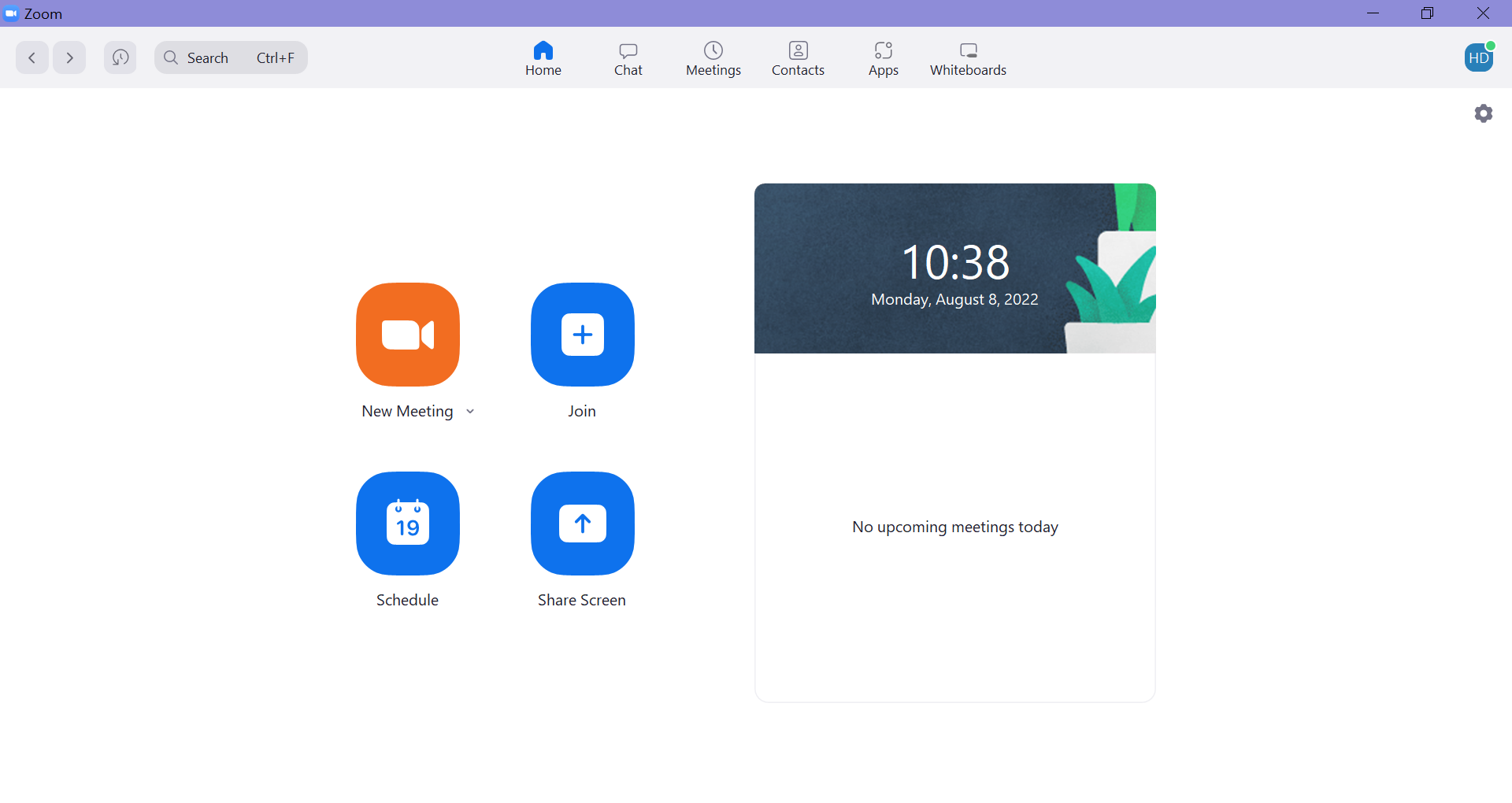Go to the Meetings tab

pos(713,59)
